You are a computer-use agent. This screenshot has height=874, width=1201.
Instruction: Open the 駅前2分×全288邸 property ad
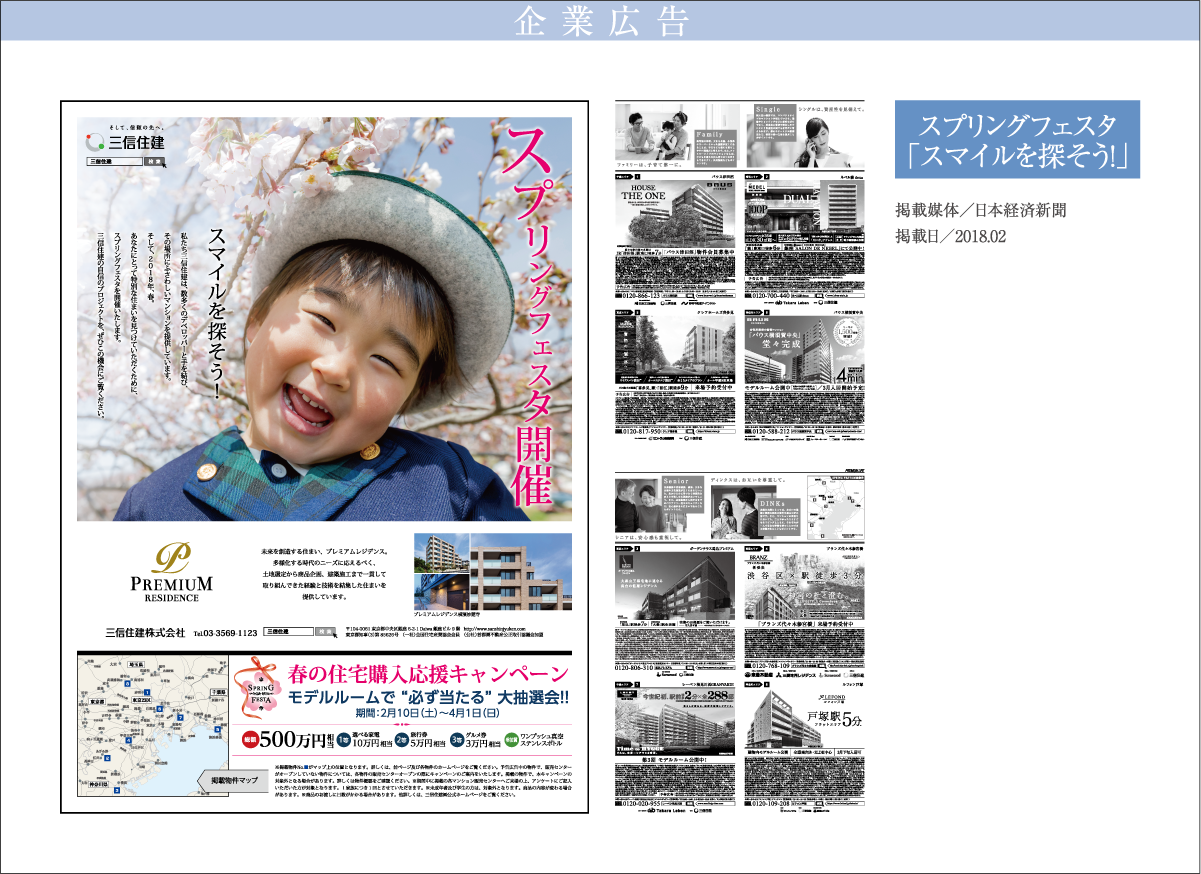[x=676, y=723]
